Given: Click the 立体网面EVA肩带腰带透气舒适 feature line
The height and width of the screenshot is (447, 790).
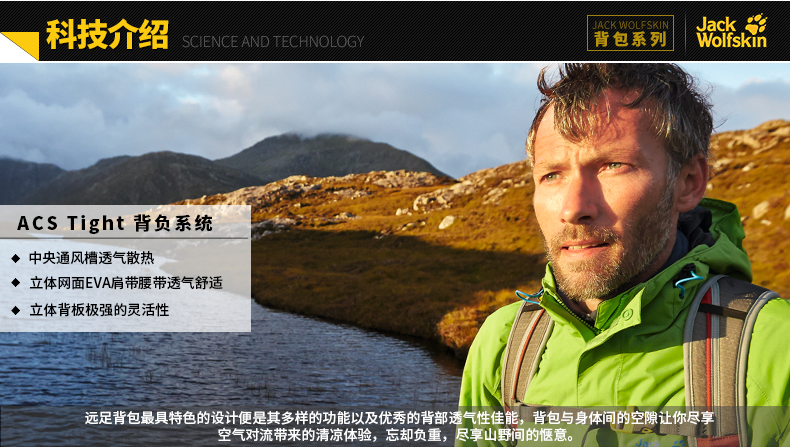Looking at the screenshot, I should [x=126, y=283].
